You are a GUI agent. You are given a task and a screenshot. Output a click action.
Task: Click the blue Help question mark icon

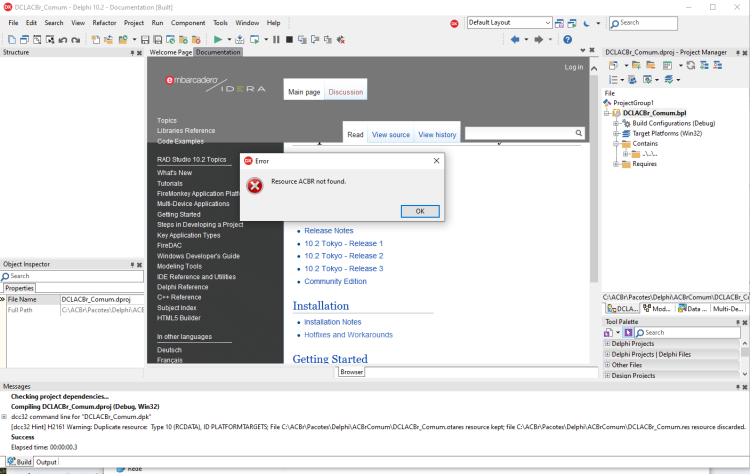568,40
